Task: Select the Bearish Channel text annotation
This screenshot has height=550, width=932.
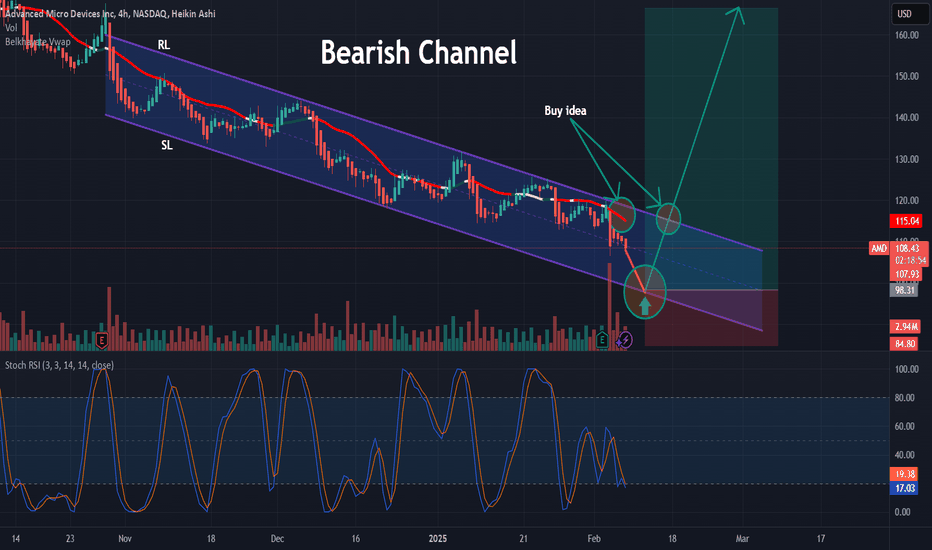Action: click(x=418, y=52)
